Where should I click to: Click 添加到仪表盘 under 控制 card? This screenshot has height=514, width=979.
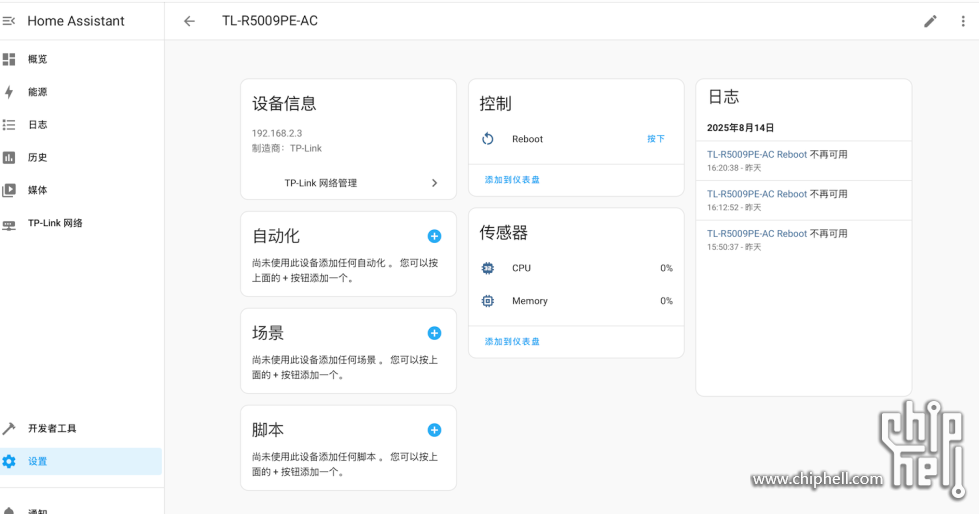(x=512, y=180)
